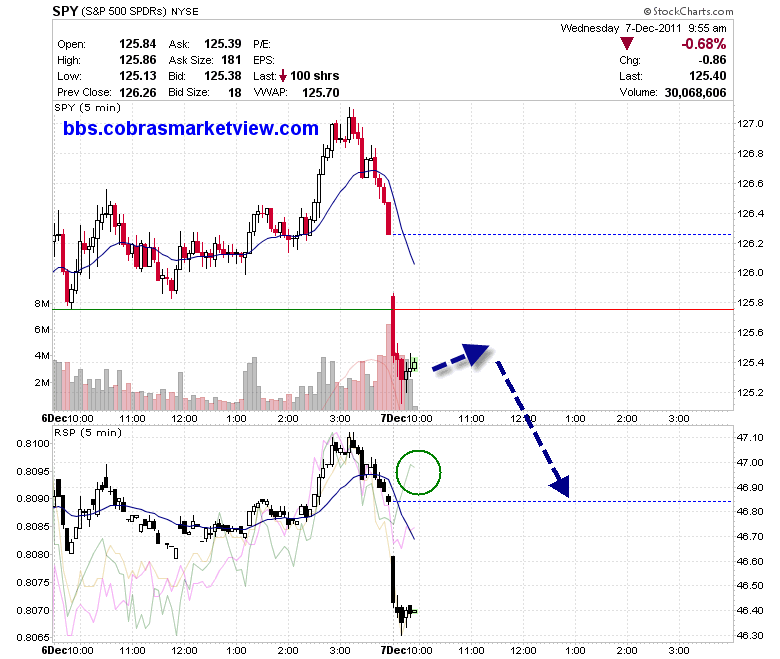Click the 0.8090 ratio axis label
The width and height of the screenshot is (780, 659).
coord(33,499)
